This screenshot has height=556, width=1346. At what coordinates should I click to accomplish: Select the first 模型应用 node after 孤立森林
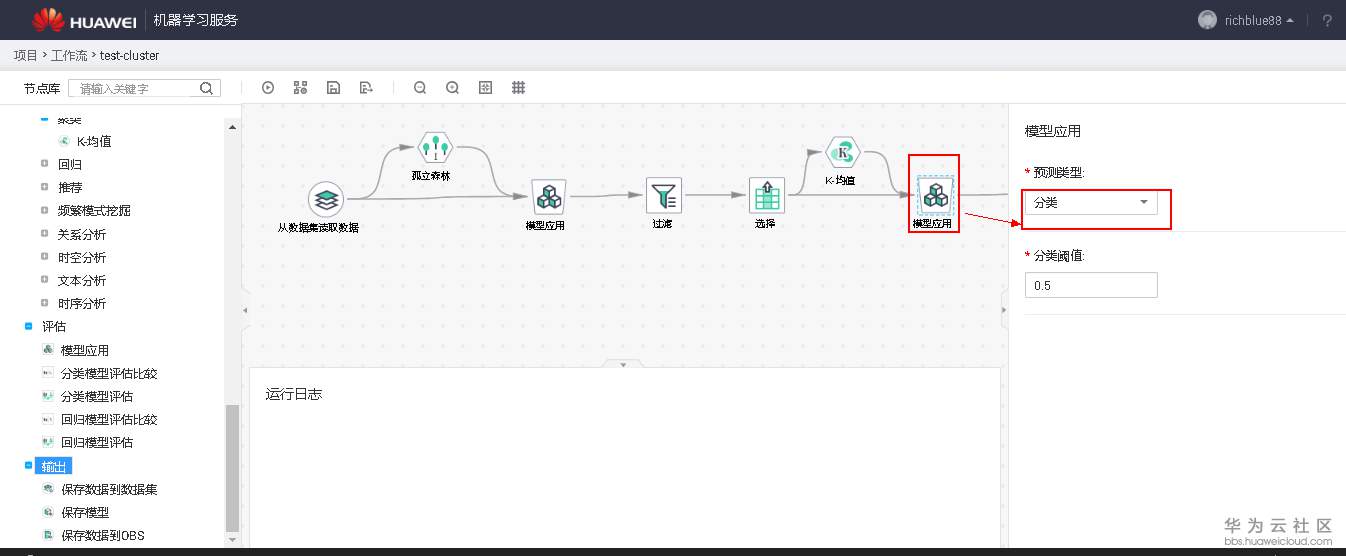click(548, 197)
